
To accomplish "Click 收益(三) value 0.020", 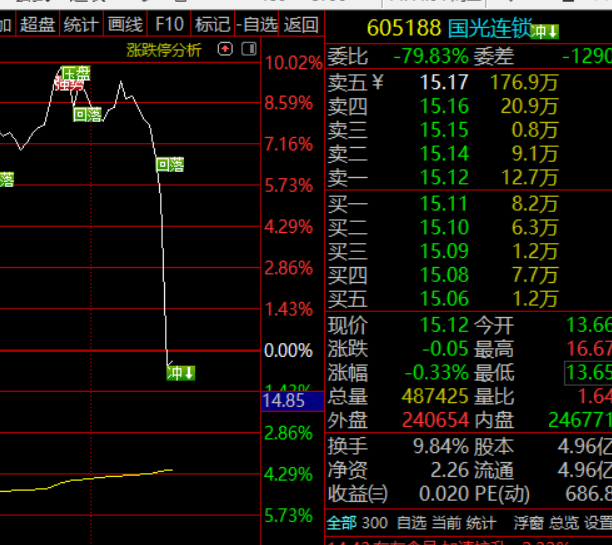I will point(444,494).
